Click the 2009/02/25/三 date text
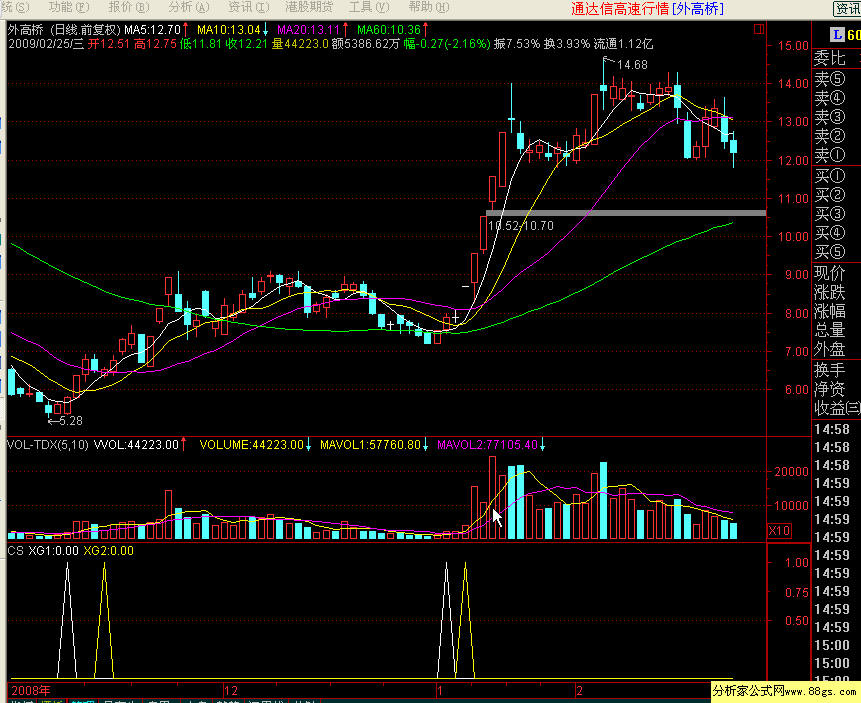The width and height of the screenshot is (861, 703). pos(46,44)
